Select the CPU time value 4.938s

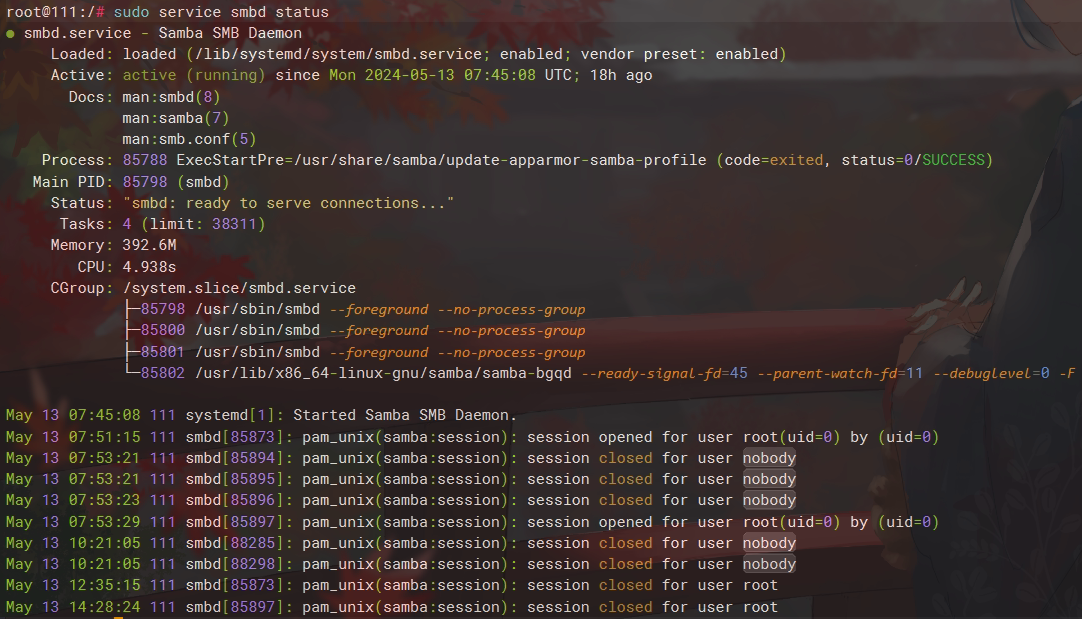click(149, 267)
